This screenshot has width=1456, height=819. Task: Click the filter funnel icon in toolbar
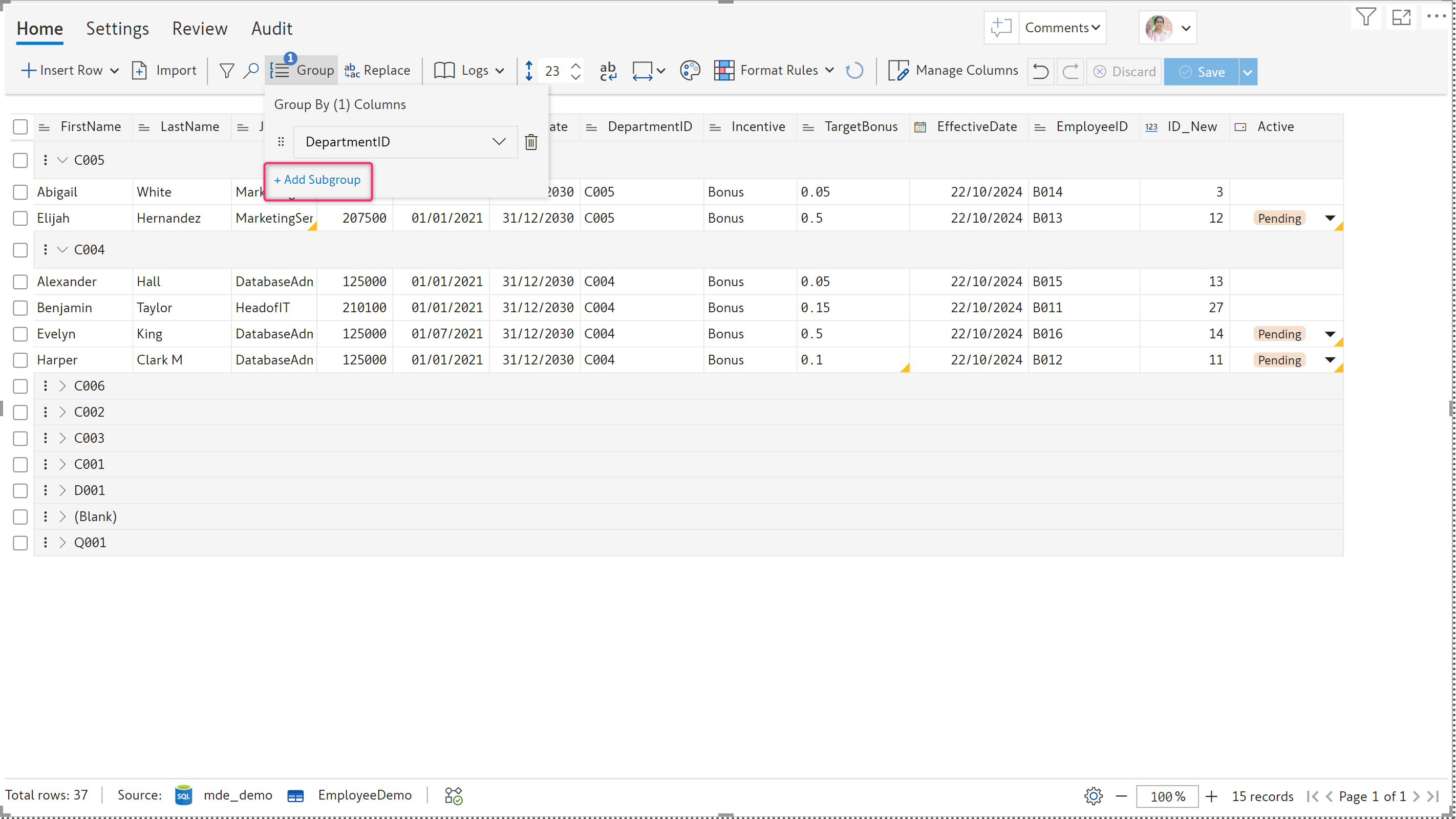[226, 70]
